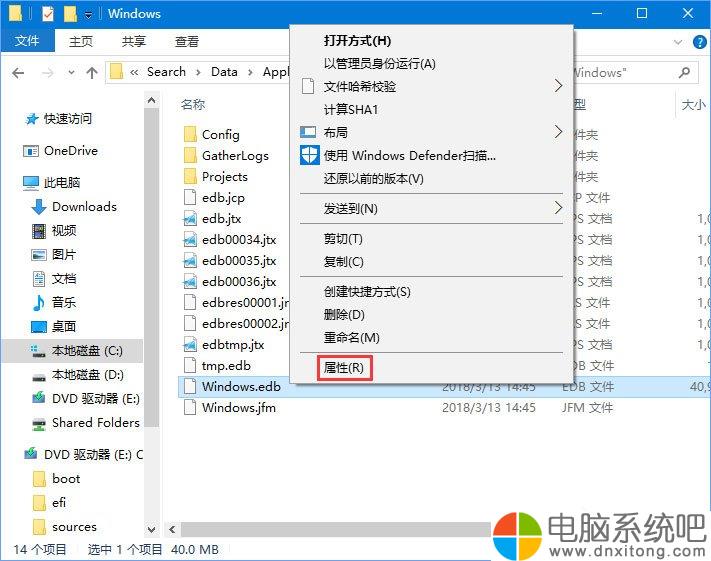Click the 文件哈希校验 document icon
Image resolution: width=711 pixels, height=561 pixels.
pos(308,86)
